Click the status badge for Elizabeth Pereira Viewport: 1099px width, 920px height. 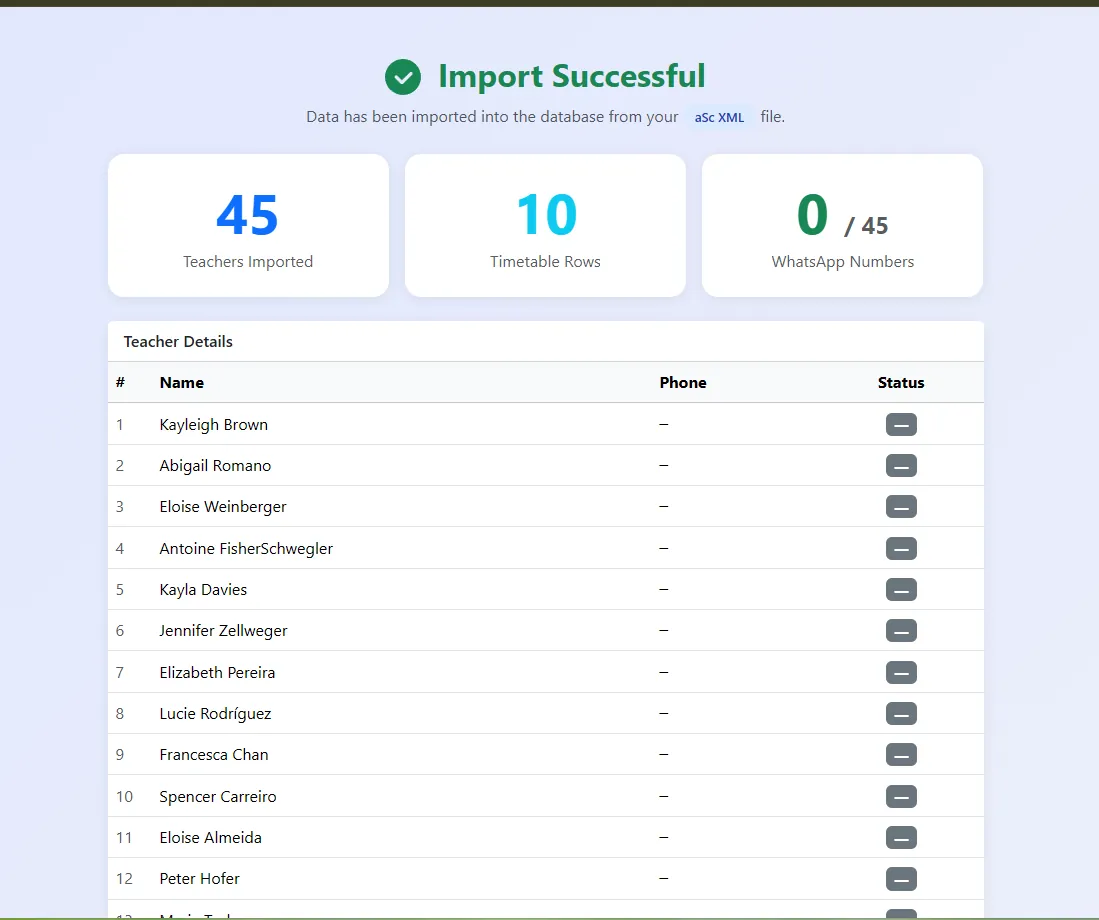click(x=901, y=673)
